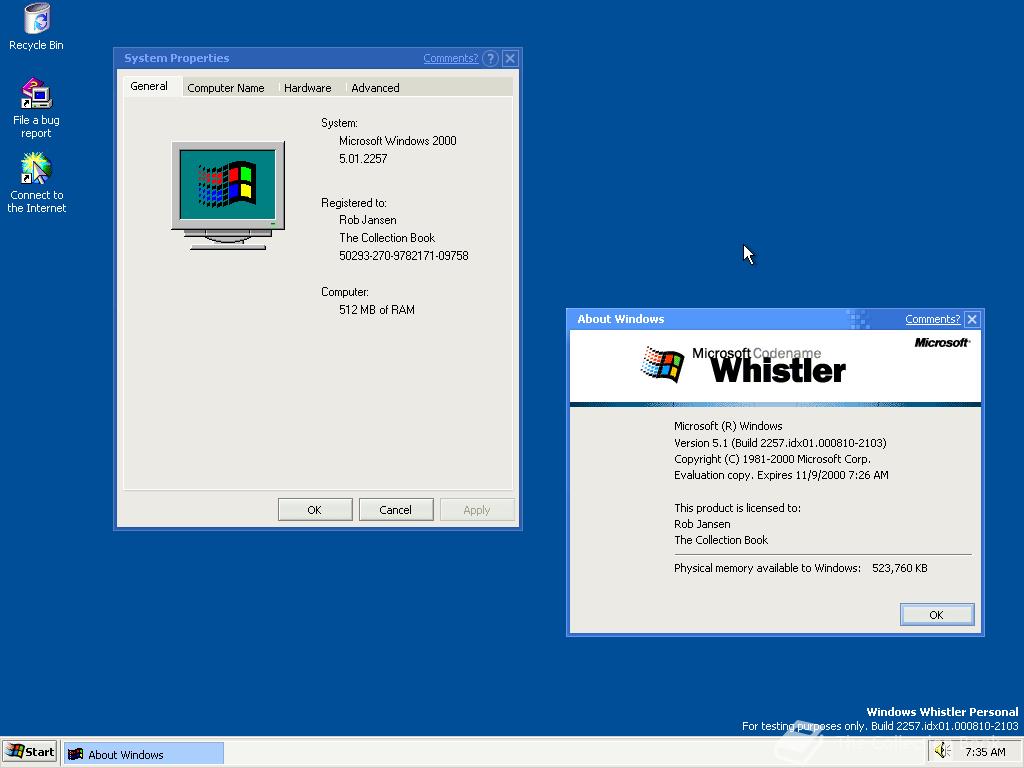Click Apply in System Properties
Screen dimensions: 1024x768
(477, 509)
